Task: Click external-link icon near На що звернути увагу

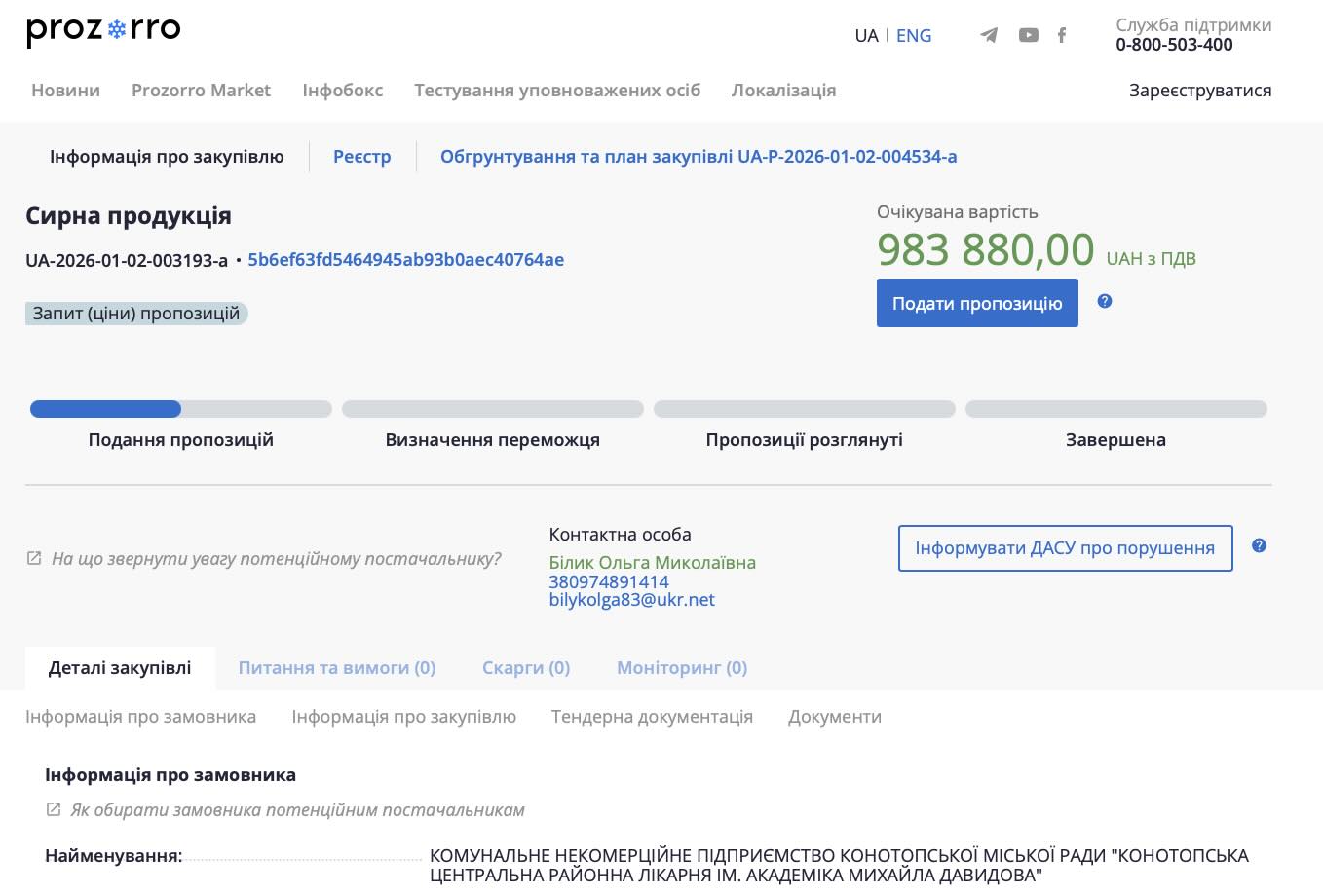Action: tap(34, 559)
